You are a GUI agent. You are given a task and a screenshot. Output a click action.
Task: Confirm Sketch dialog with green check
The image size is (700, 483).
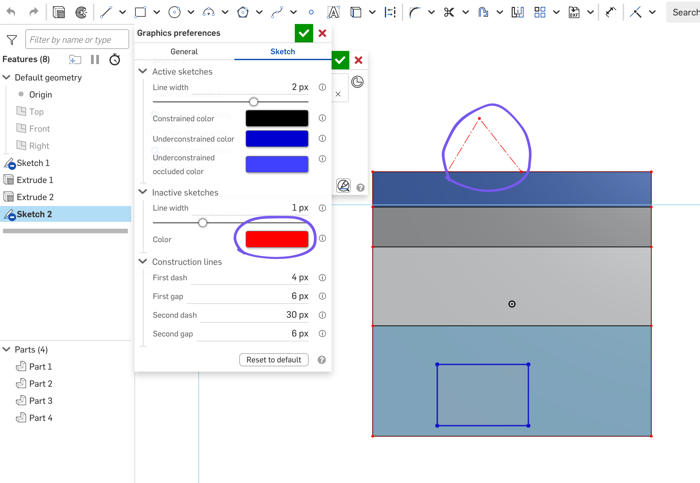click(340, 60)
